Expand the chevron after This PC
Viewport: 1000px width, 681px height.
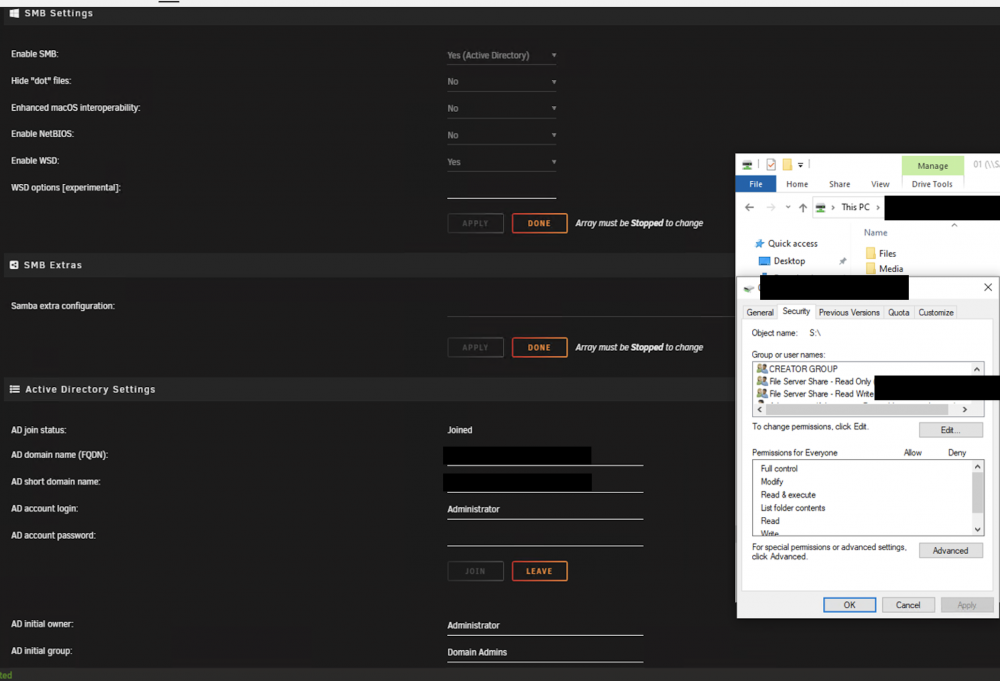click(878, 207)
